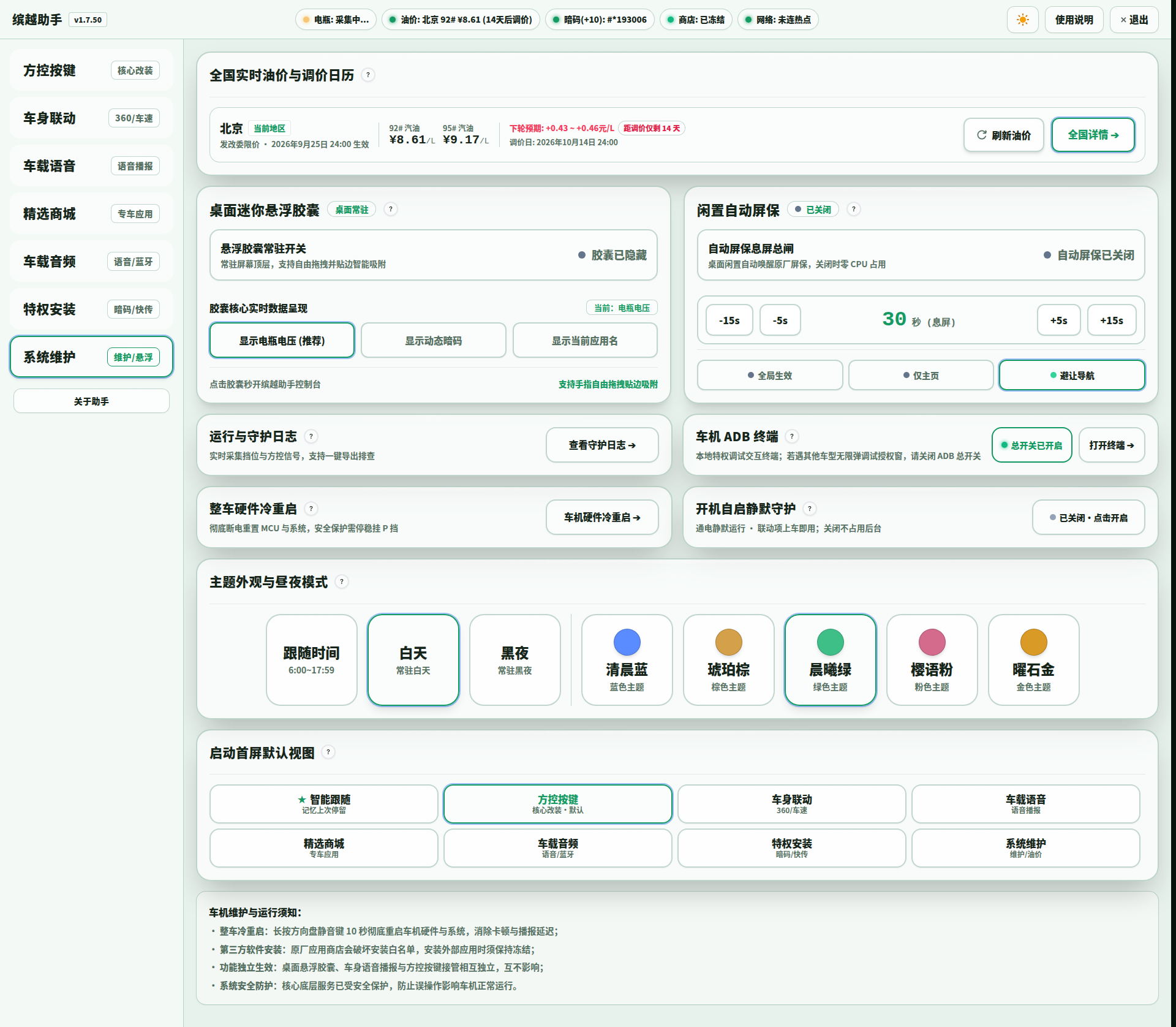The height and width of the screenshot is (1027, 1176).
Task: Select 仅主页 screensaver scope
Action: 921,375
